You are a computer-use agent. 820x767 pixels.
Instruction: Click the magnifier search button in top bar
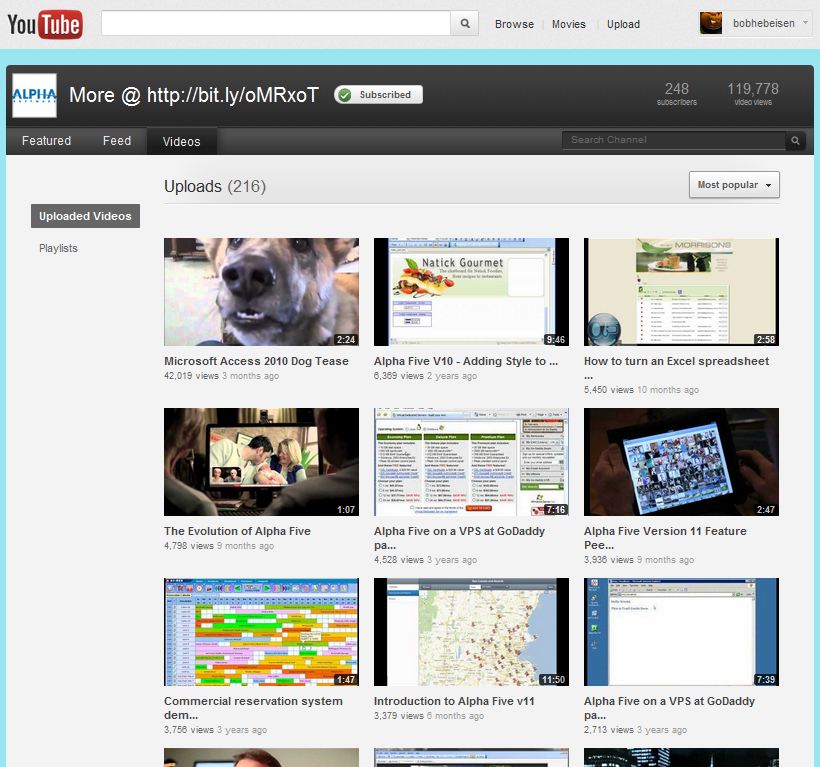pos(465,24)
